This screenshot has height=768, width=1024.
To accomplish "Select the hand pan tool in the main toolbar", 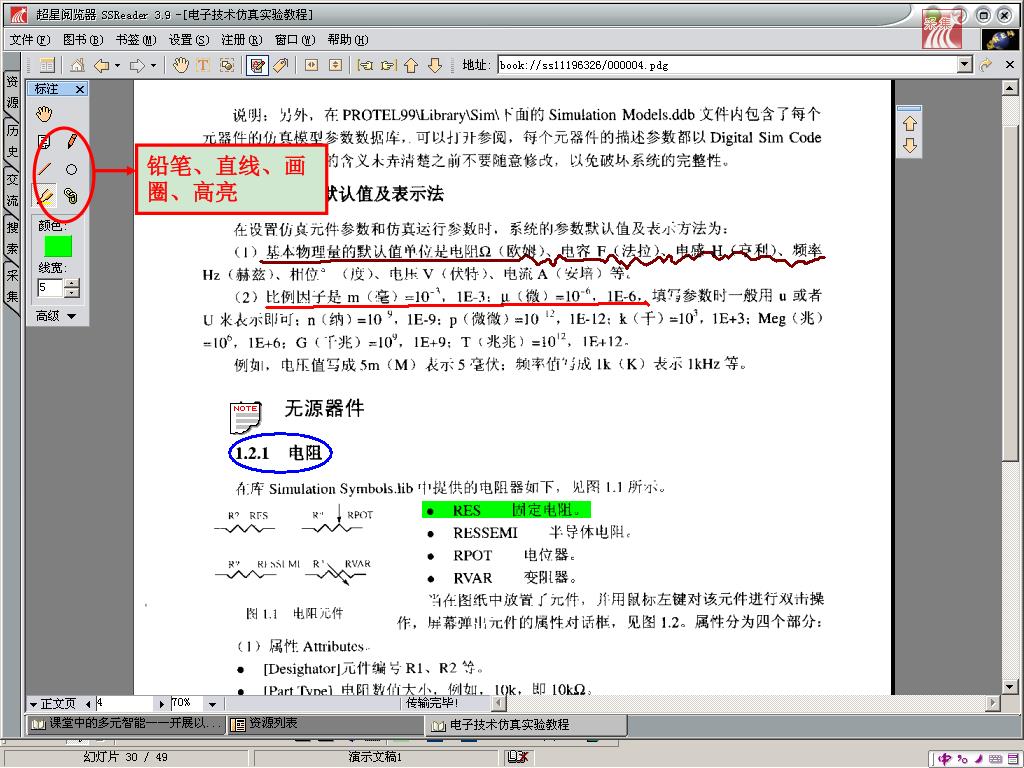I will click(181, 65).
